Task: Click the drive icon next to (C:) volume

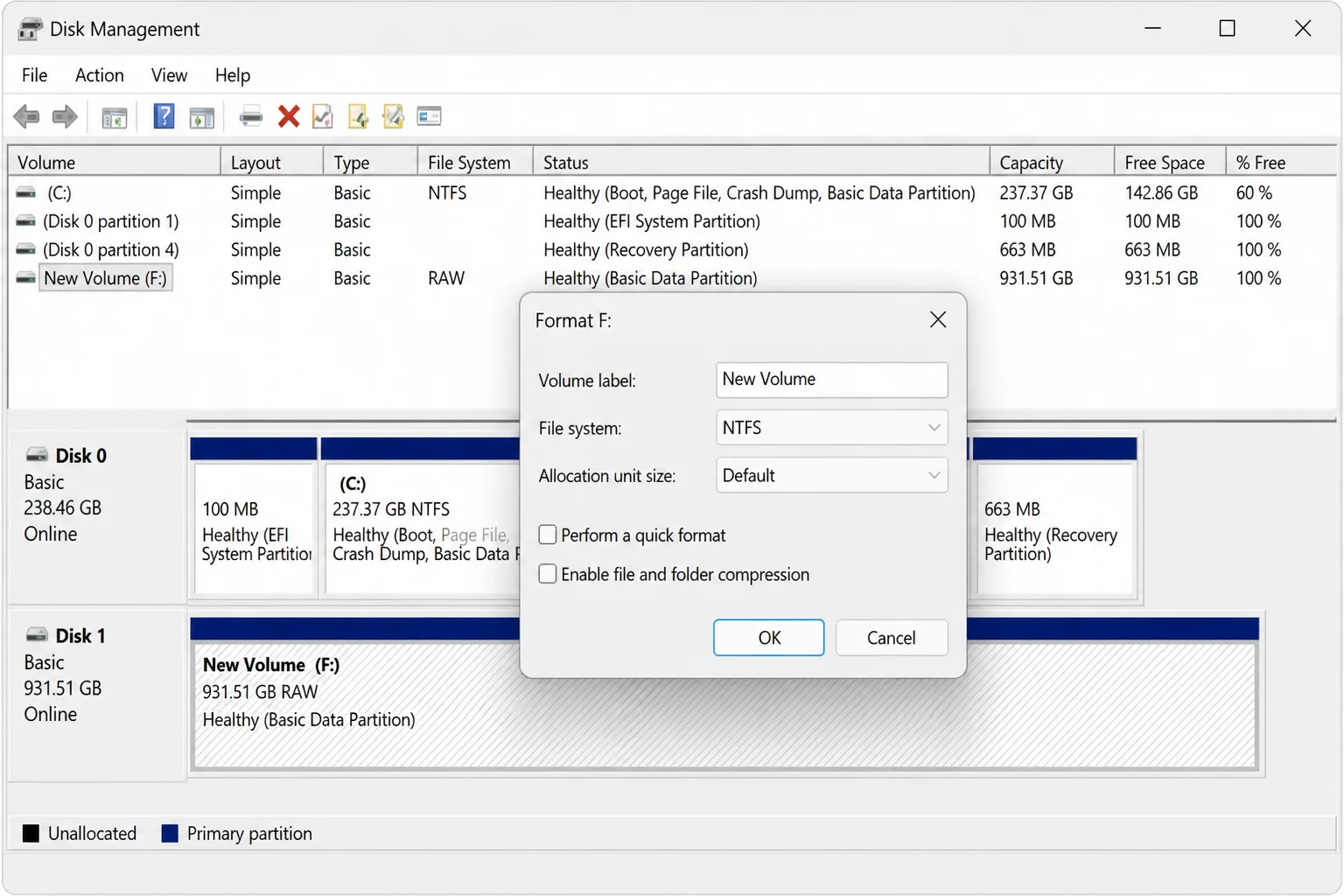Action: 26,192
